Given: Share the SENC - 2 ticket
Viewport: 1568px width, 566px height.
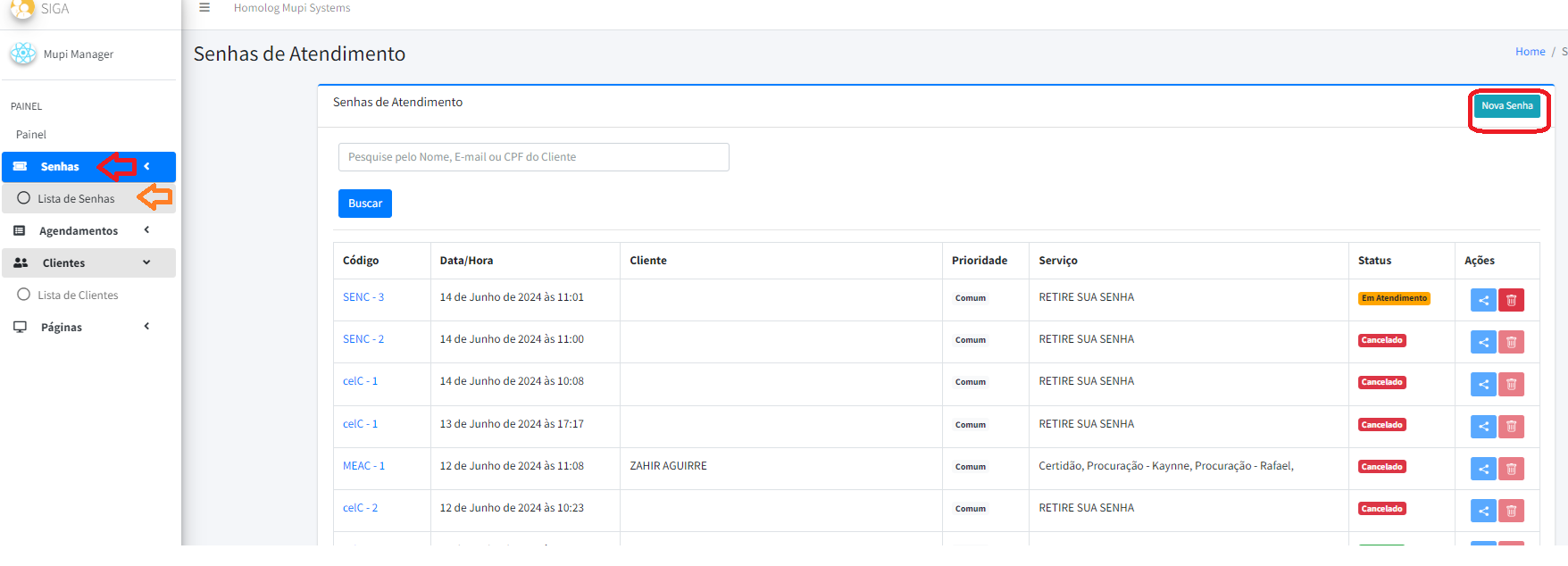Looking at the screenshot, I should coord(1483,342).
